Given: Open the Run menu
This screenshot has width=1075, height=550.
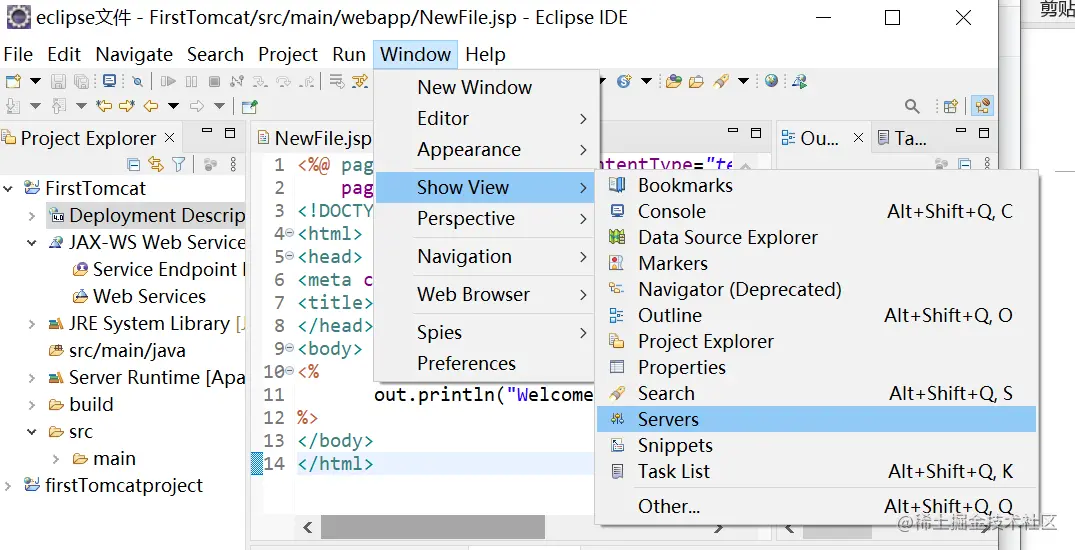Looking at the screenshot, I should coord(349,54).
